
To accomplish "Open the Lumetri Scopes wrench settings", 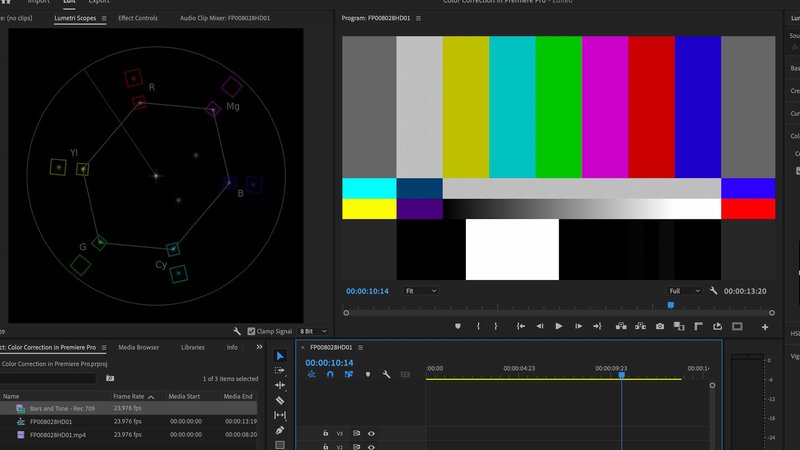I will tap(237, 331).
